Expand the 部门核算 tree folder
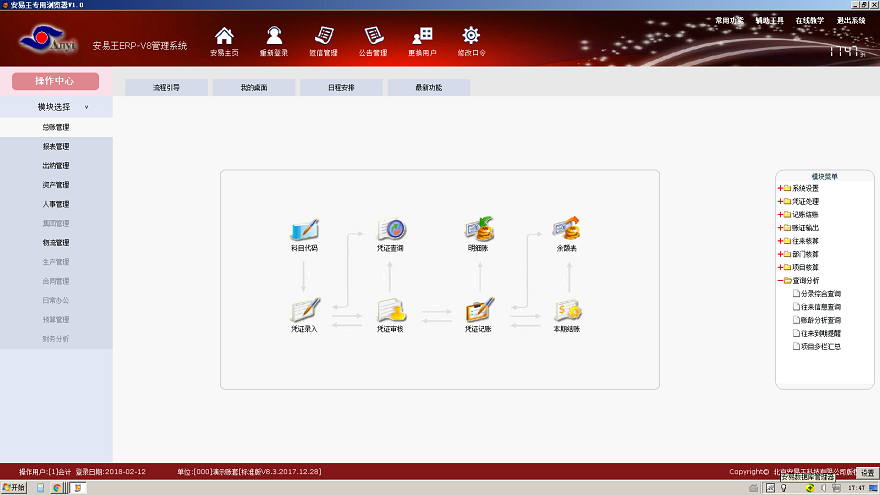Screen dimensions: 880x495 780,254
